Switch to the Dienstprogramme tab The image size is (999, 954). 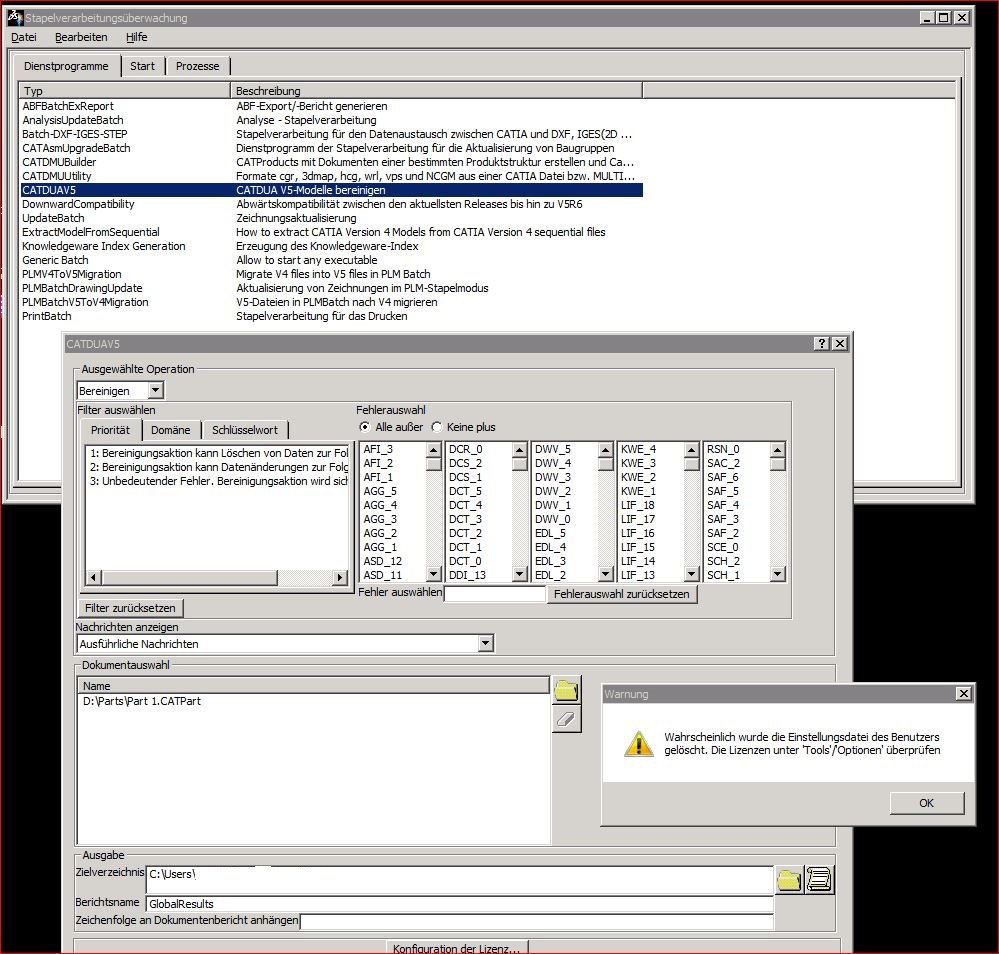click(66, 66)
